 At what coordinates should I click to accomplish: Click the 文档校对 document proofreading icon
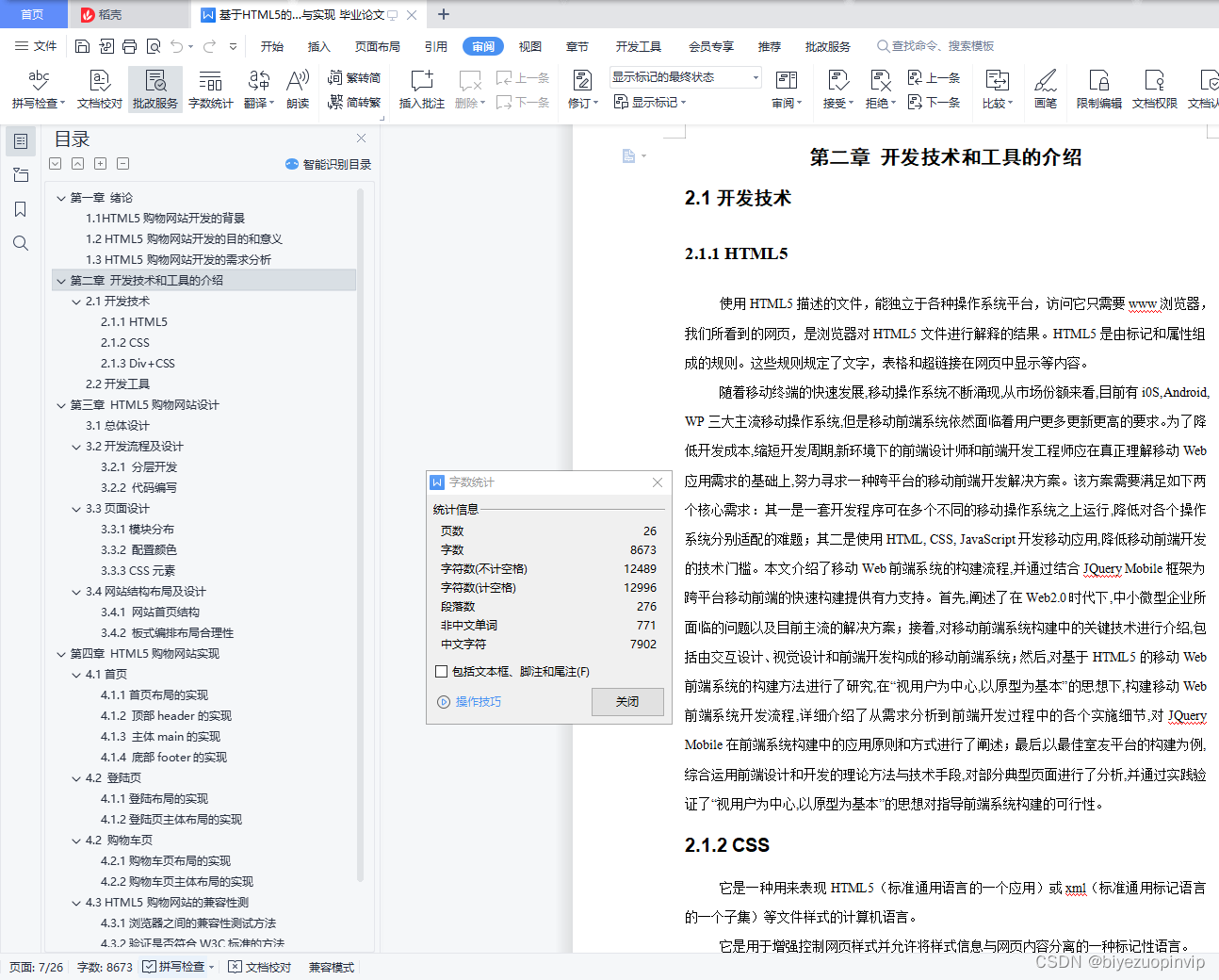tap(100, 90)
